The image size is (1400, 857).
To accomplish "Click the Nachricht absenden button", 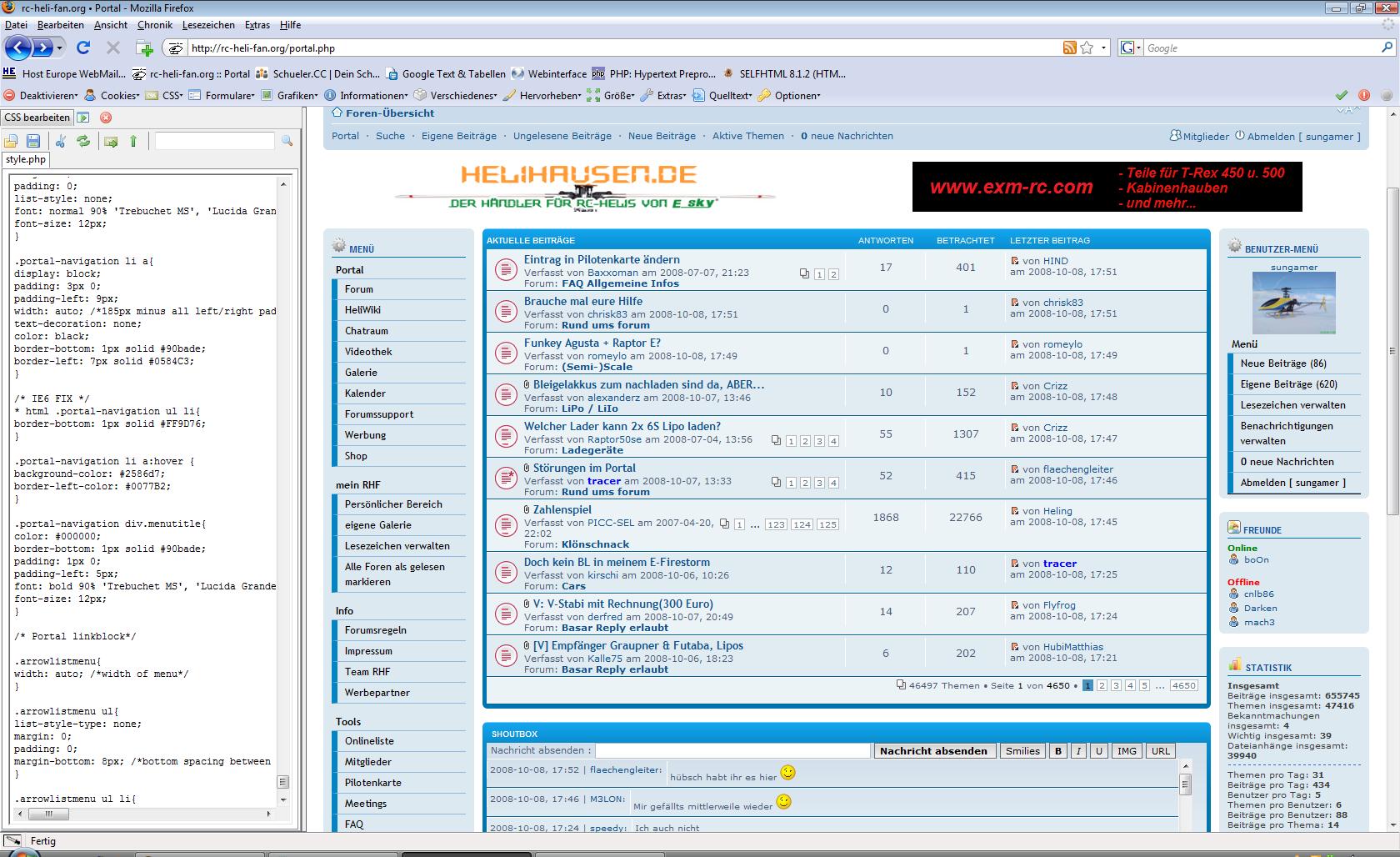I will tap(933, 750).
